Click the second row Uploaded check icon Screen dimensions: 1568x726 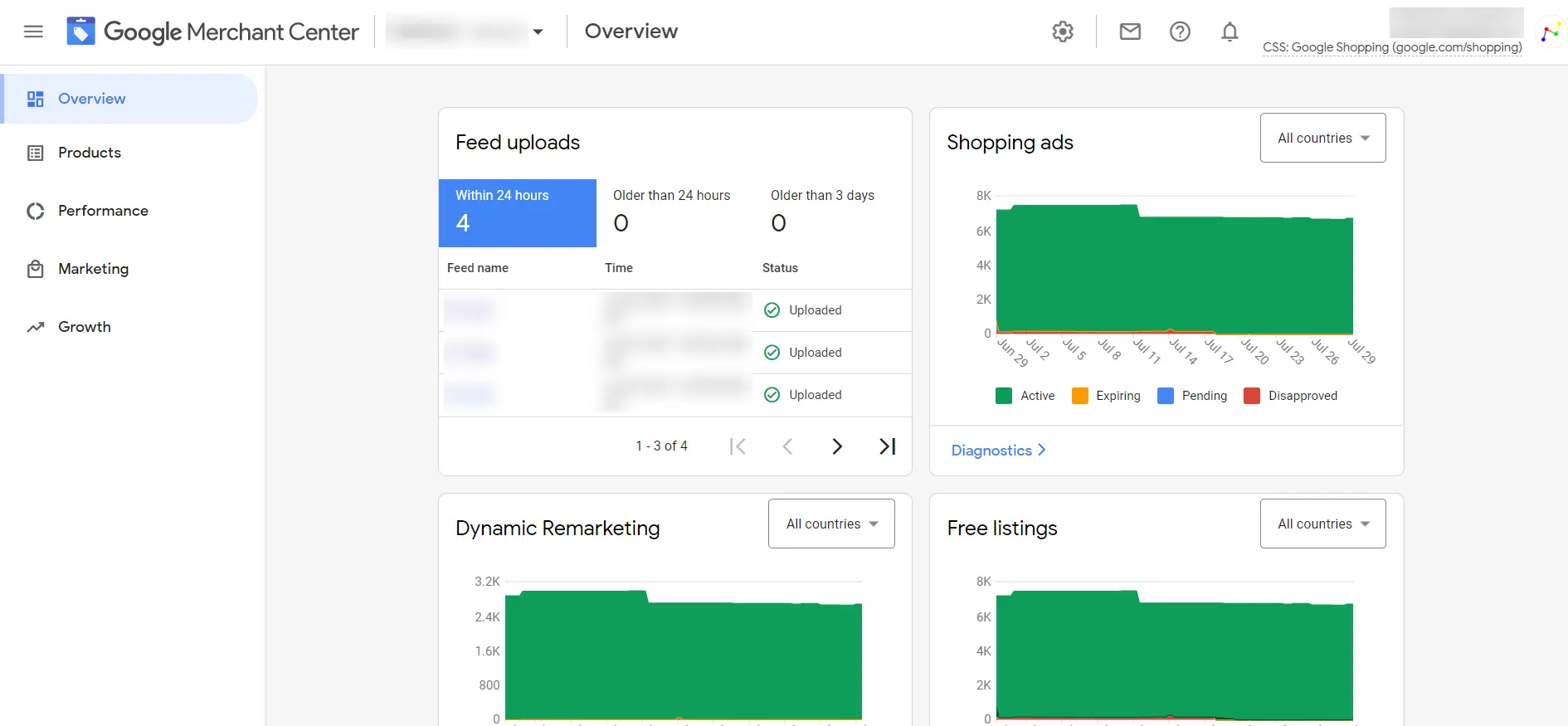(772, 353)
